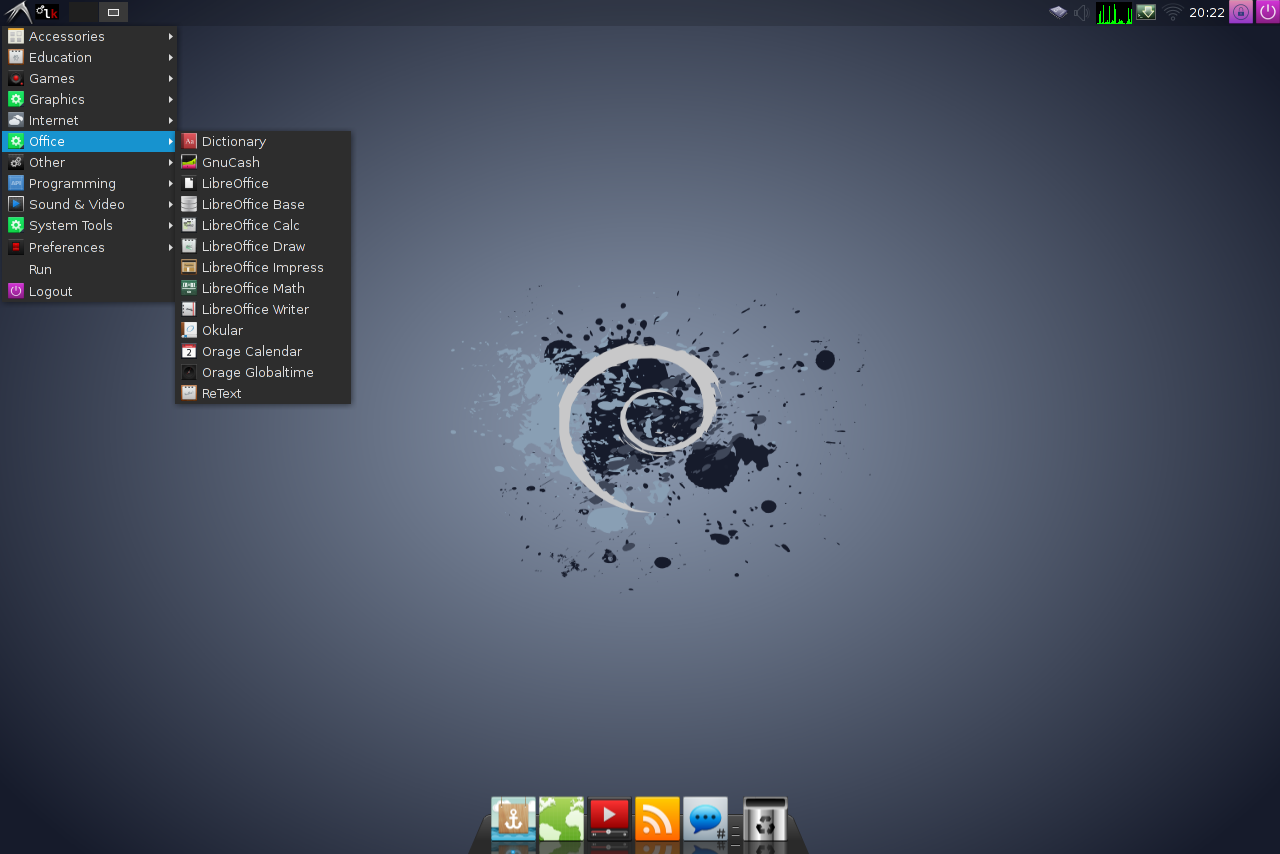The height and width of the screenshot is (854, 1280).
Task: Click the 20:22 clock in the panel
Action: tap(1207, 12)
